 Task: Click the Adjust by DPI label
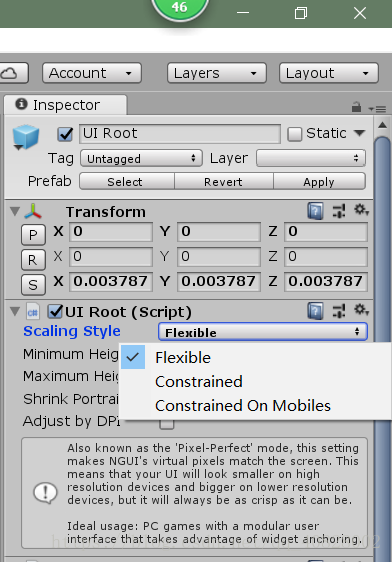click(x=72, y=421)
